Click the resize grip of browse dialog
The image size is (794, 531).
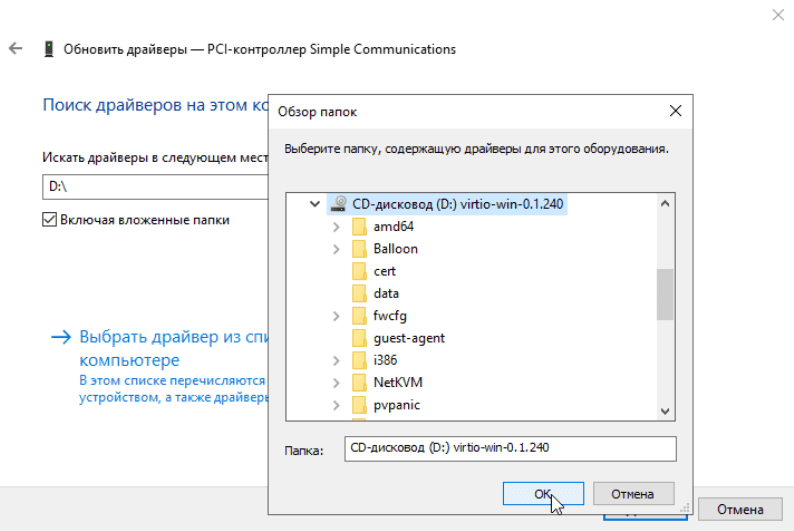pos(686,507)
